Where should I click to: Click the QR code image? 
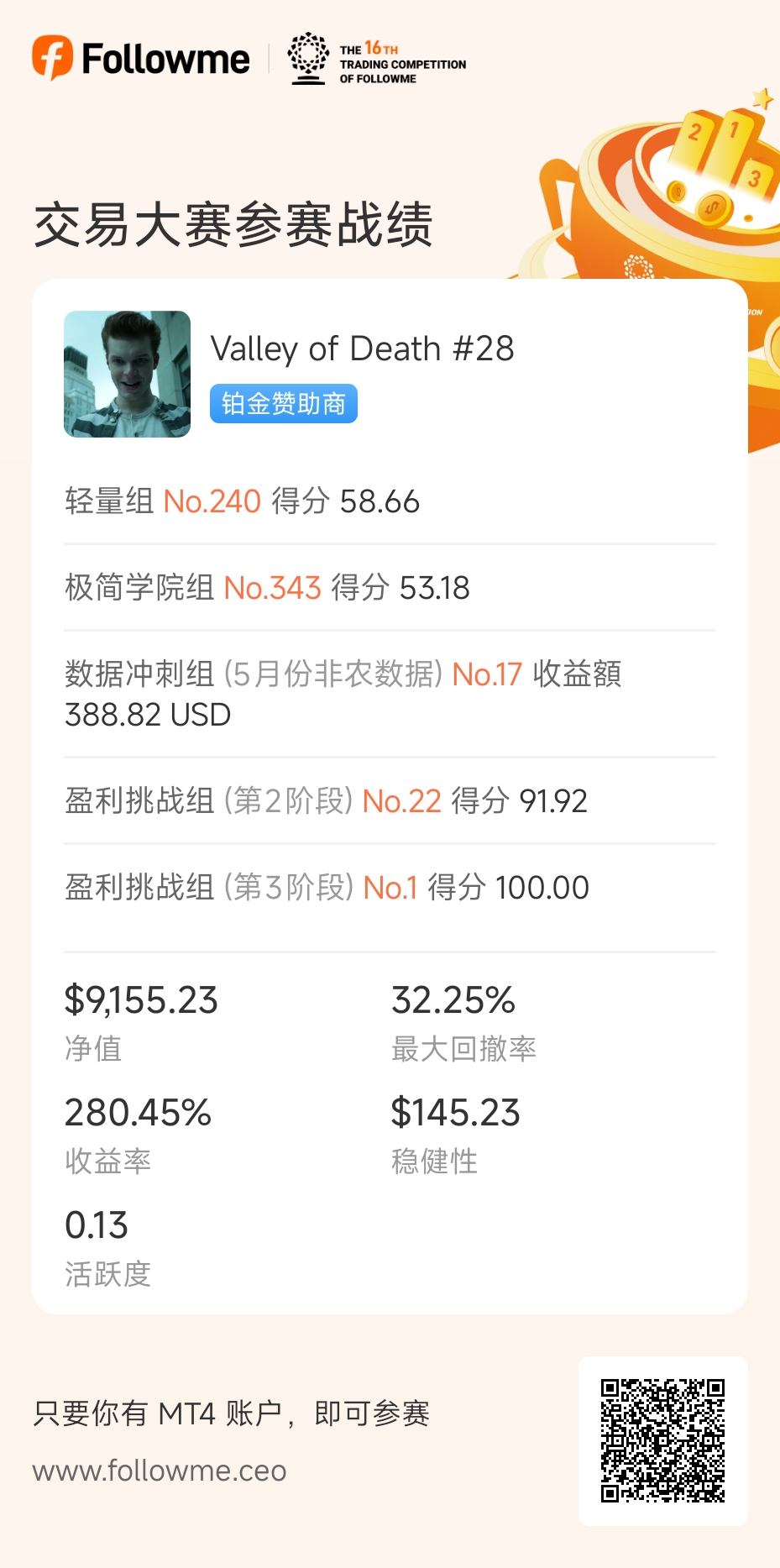click(x=662, y=1440)
